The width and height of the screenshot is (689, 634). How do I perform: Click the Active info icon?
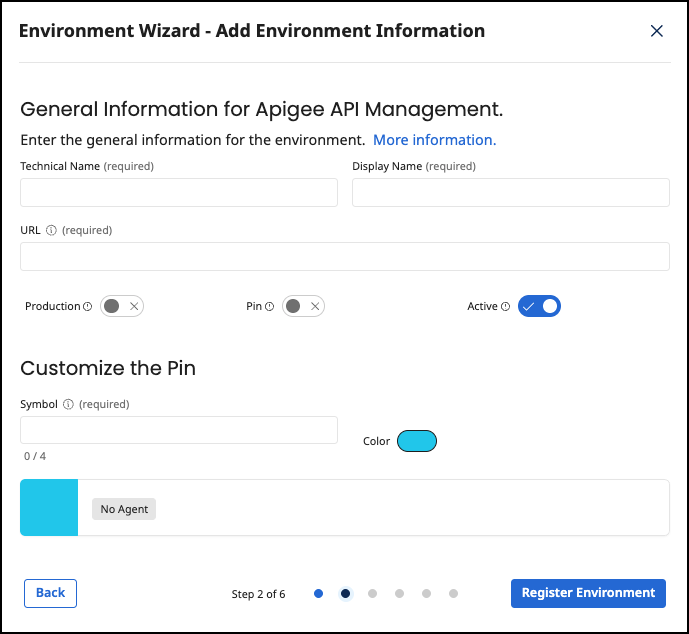pyautogui.click(x=505, y=306)
